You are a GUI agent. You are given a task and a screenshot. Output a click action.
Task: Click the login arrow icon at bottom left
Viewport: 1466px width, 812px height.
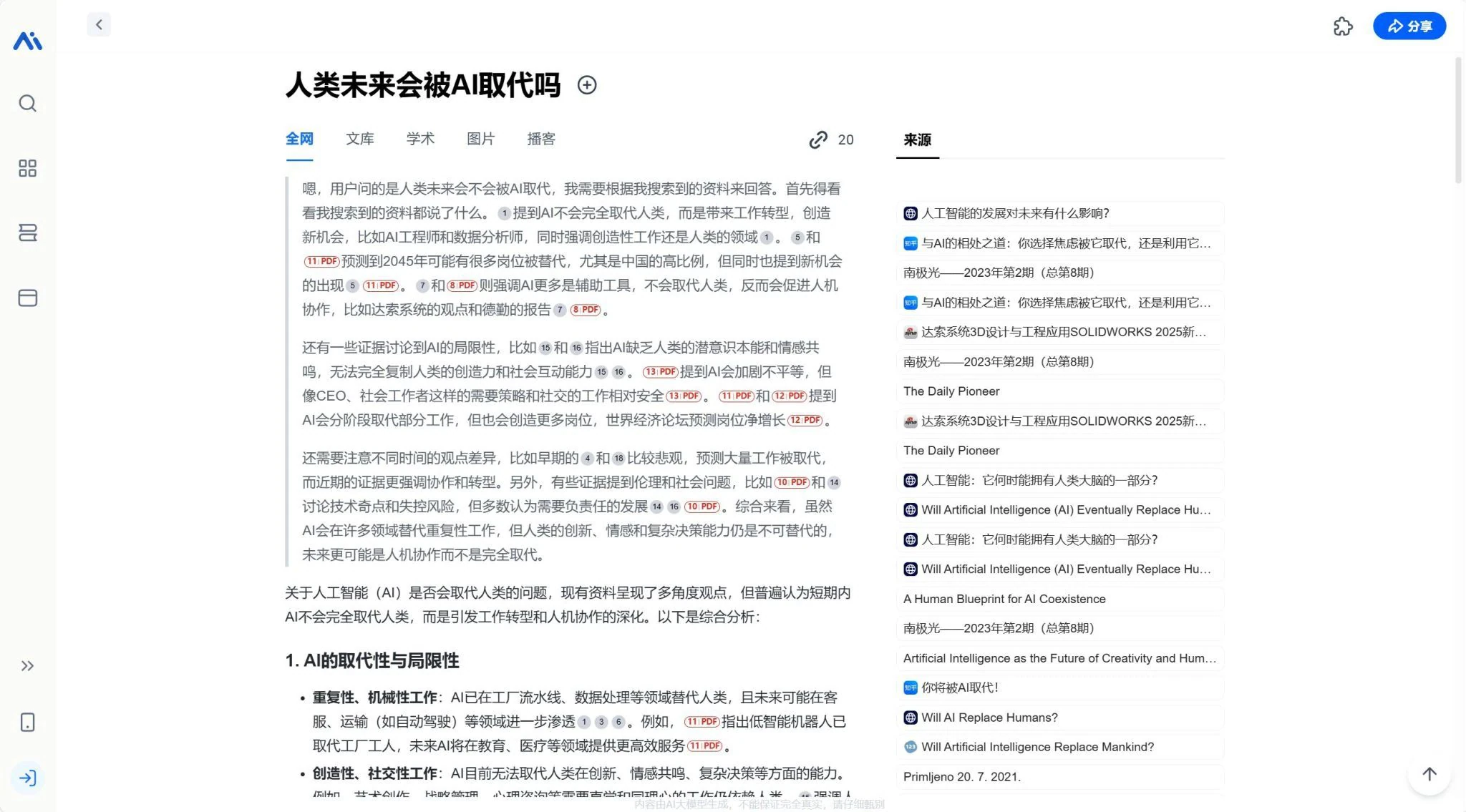tap(27, 778)
